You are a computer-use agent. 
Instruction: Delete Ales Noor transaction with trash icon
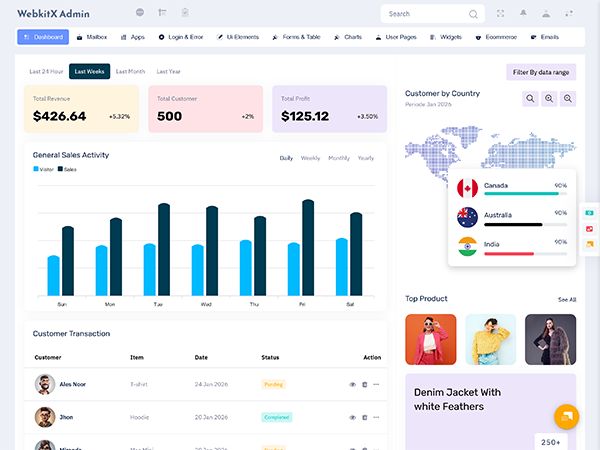[364, 384]
